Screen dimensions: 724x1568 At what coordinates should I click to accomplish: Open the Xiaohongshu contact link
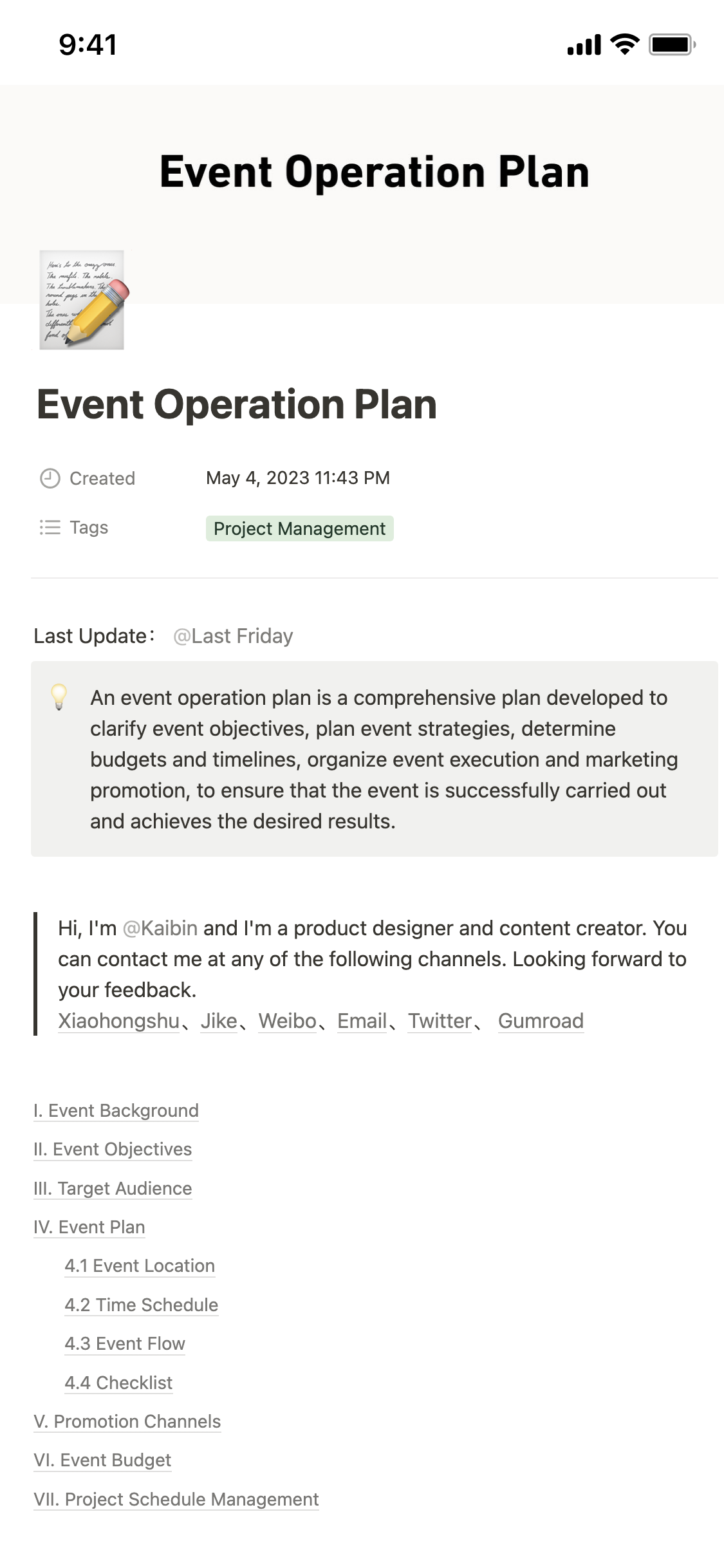point(119,1021)
